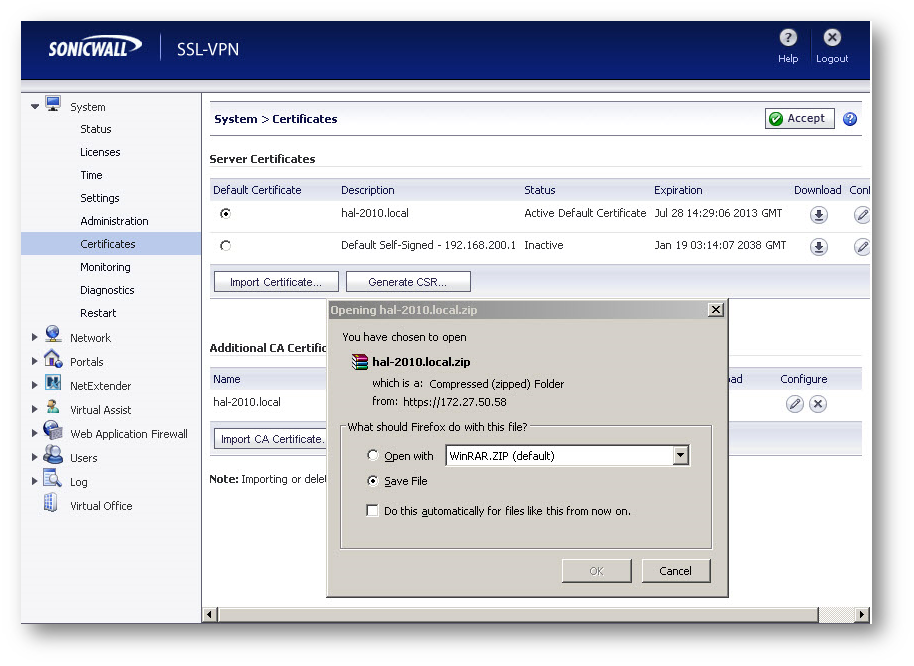The width and height of the screenshot is (914, 666).
Task: Click the Generate CSR button
Action: pos(407,281)
